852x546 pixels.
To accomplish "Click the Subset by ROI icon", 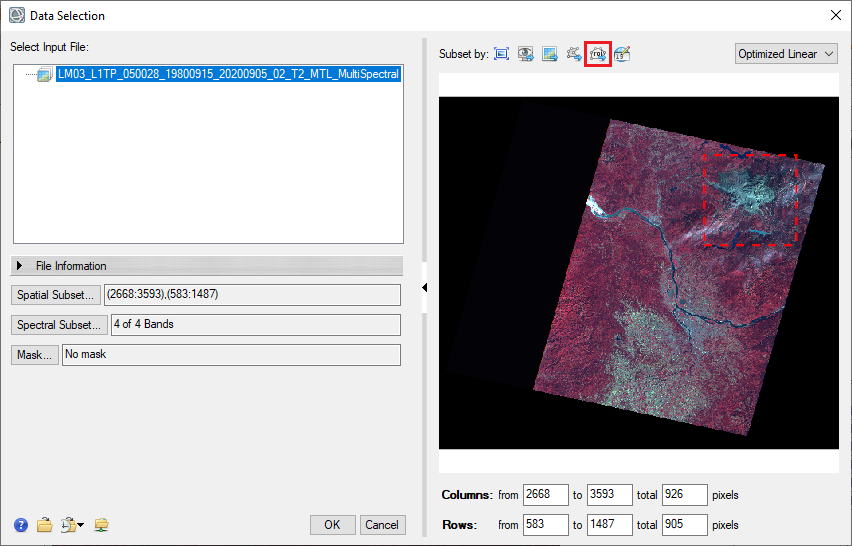I will [x=598, y=54].
